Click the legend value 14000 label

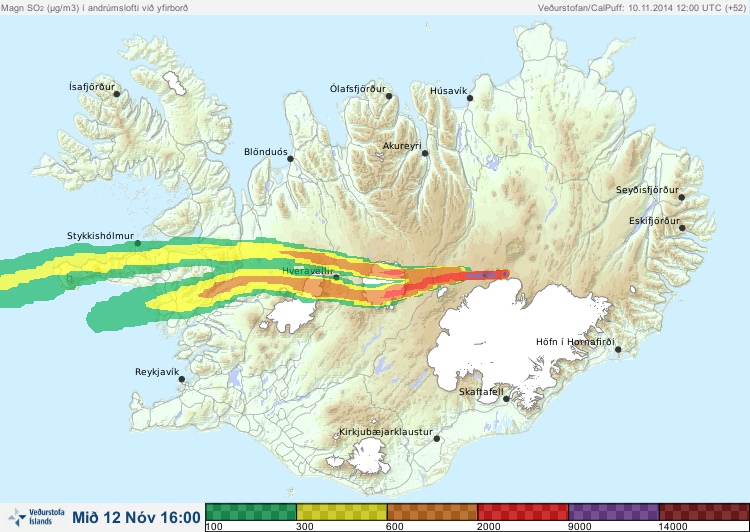coord(673,527)
